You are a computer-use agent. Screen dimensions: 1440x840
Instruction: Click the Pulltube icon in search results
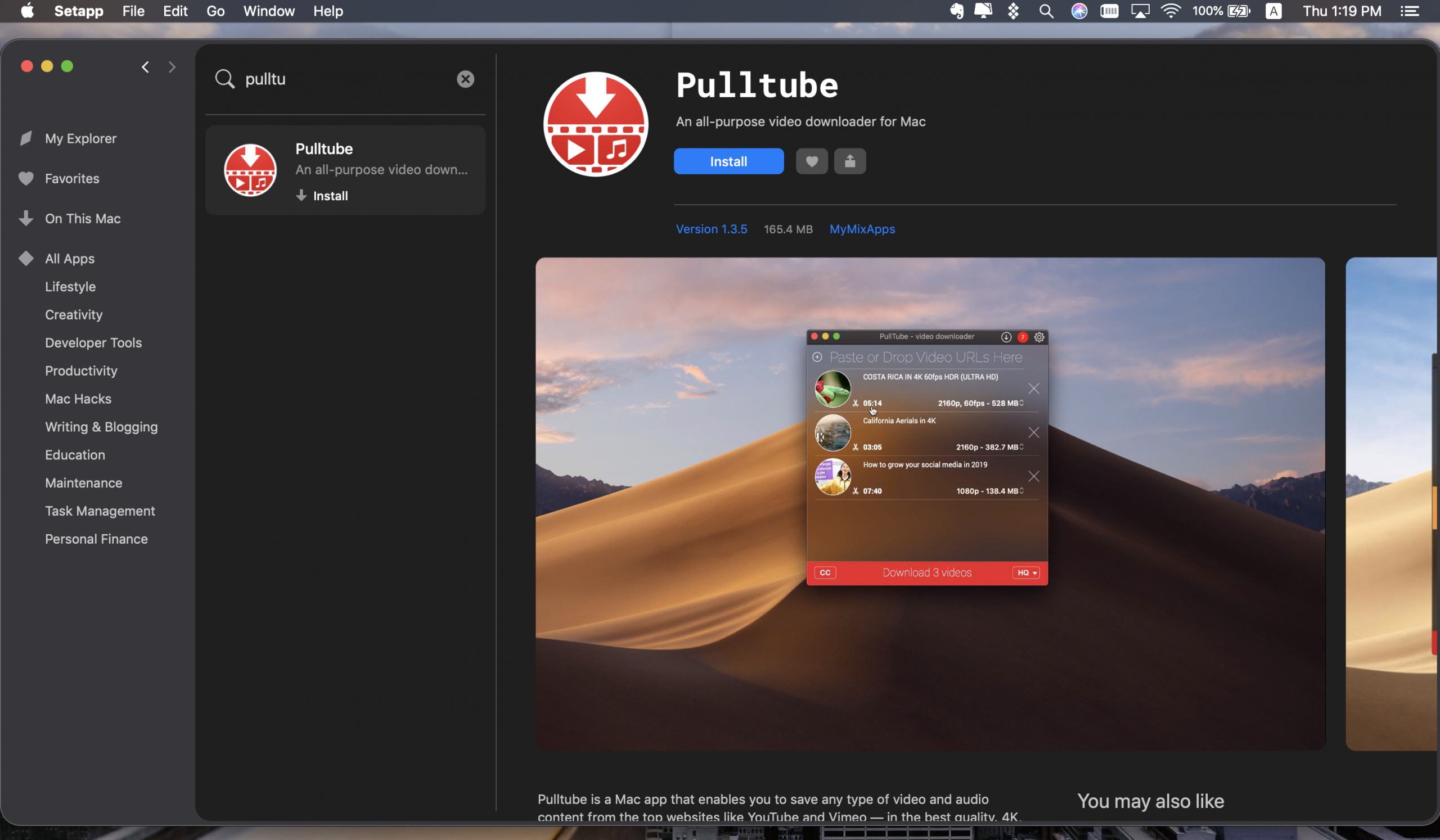pos(250,170)
